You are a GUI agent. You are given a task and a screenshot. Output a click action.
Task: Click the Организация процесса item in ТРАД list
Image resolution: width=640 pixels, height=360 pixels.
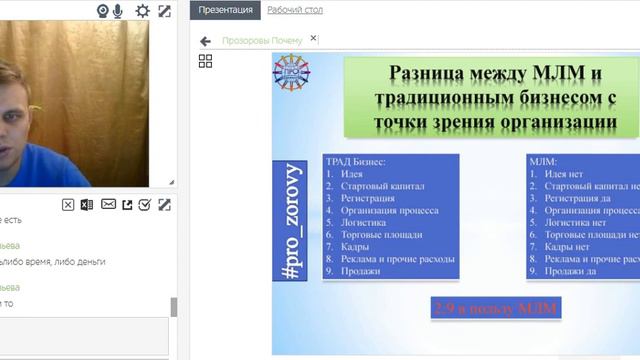coord(390,211)
